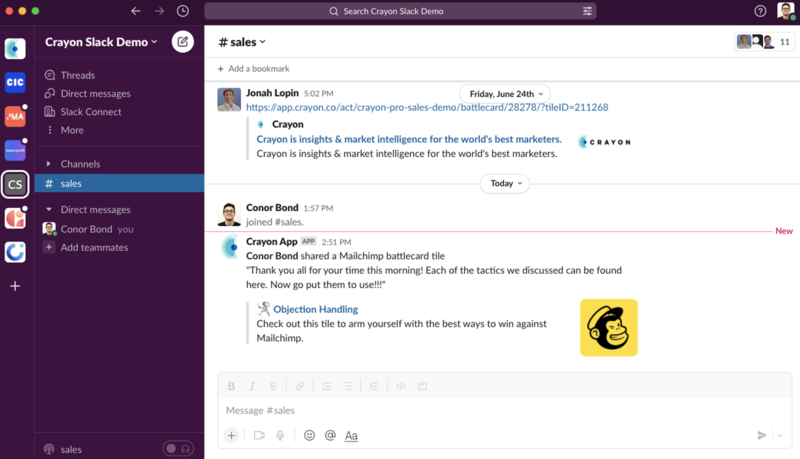Click the compose new message icon
The width and height of the screenshot is (800, 459).
(182, 41)
